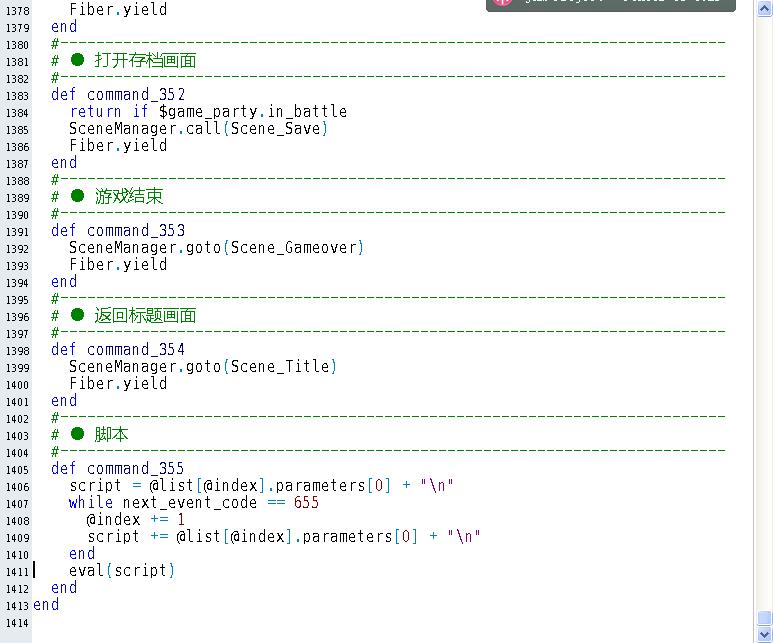Click 'Fiber.yield' on line 1378
Screen dimensions: 773x643
pos(118,9)
